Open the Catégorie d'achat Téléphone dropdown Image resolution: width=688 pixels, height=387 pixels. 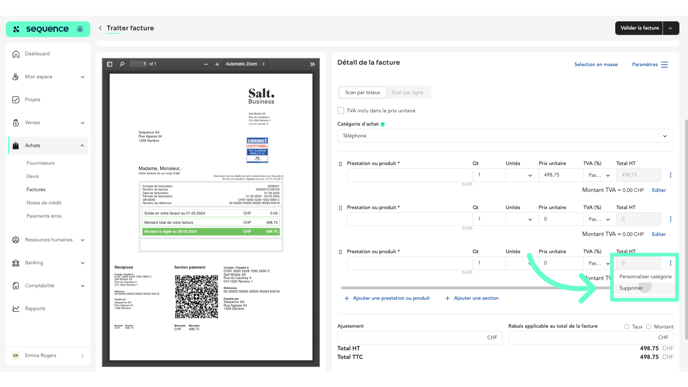[x=505, y=136]
